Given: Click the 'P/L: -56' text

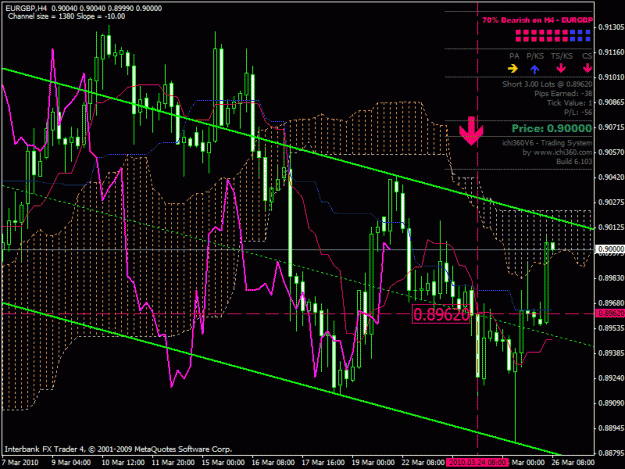Looking at the screenshot, I should click(578, 112).
